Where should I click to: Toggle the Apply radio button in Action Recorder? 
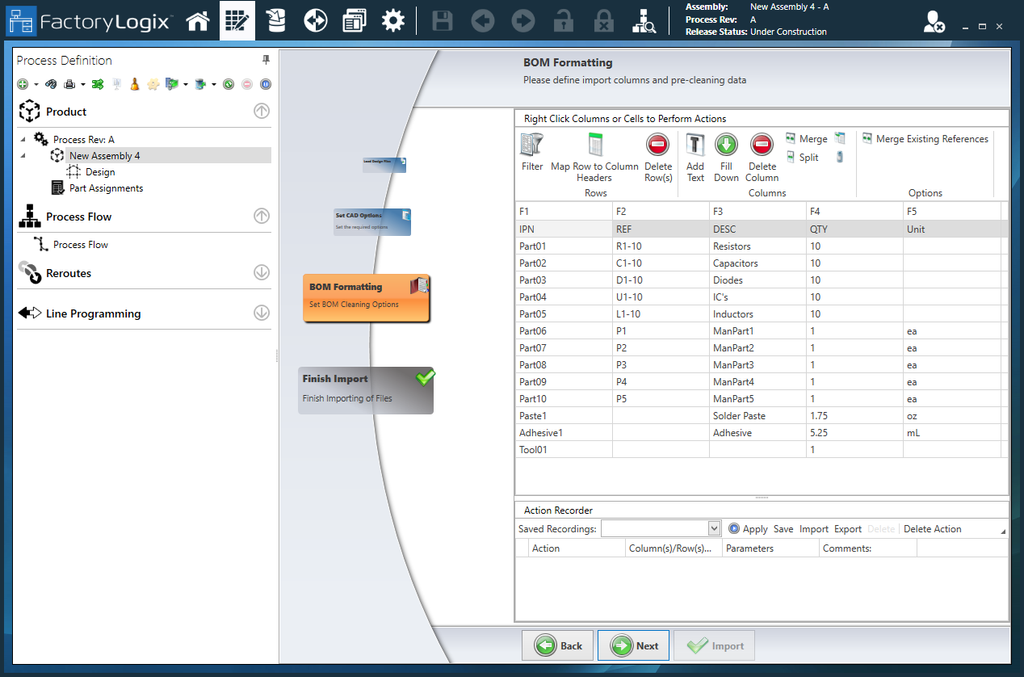(736, 528)
